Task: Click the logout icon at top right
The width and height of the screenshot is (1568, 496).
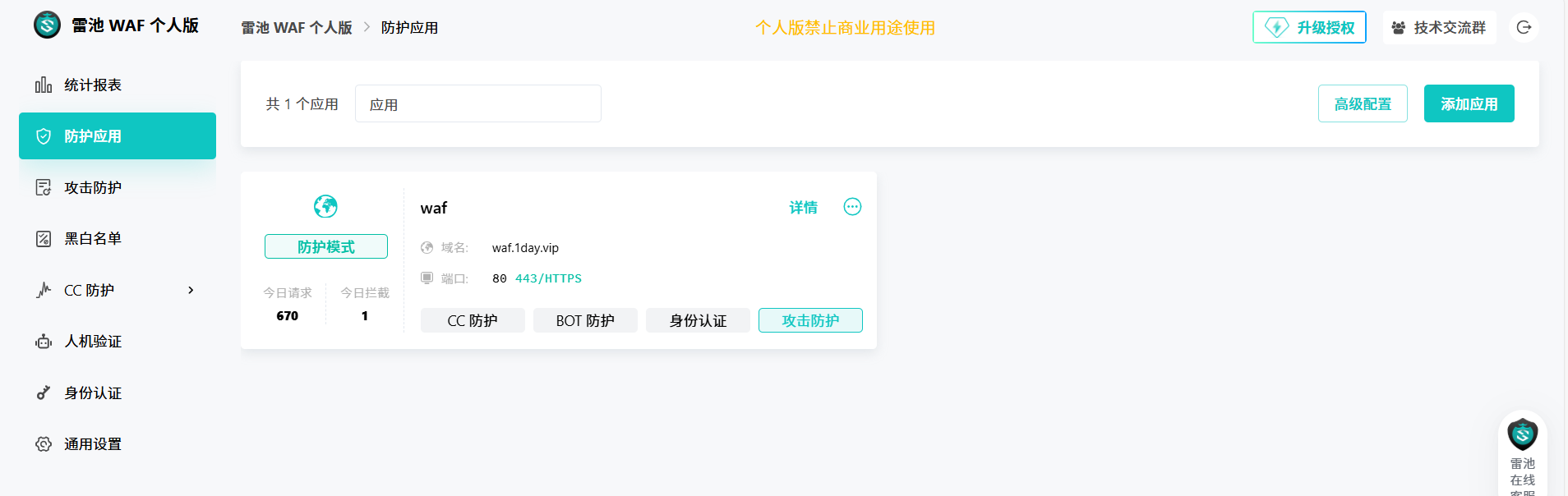Action: pos(1524,26)
